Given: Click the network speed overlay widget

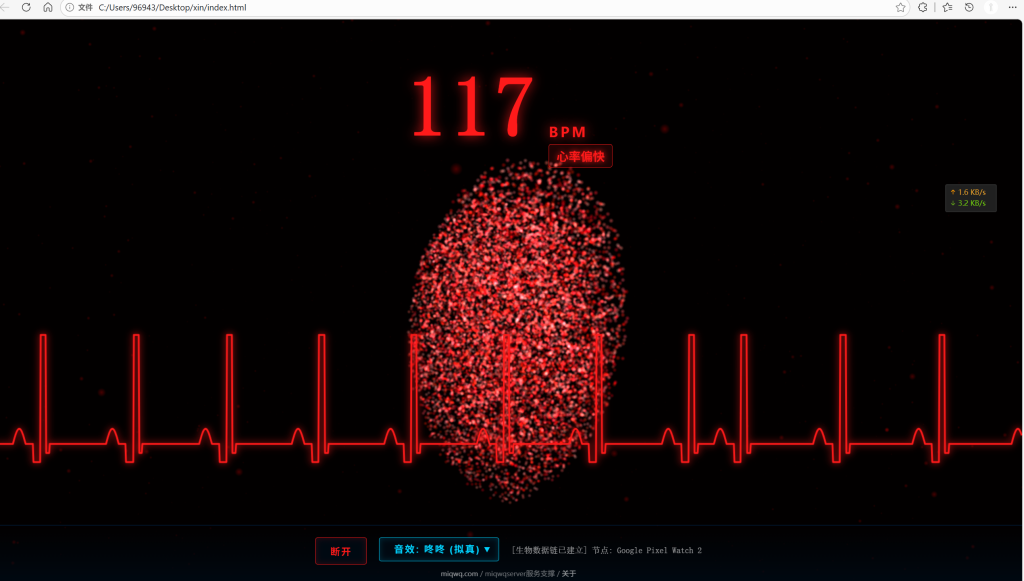Looking at the screenshot, I should 970,198.
